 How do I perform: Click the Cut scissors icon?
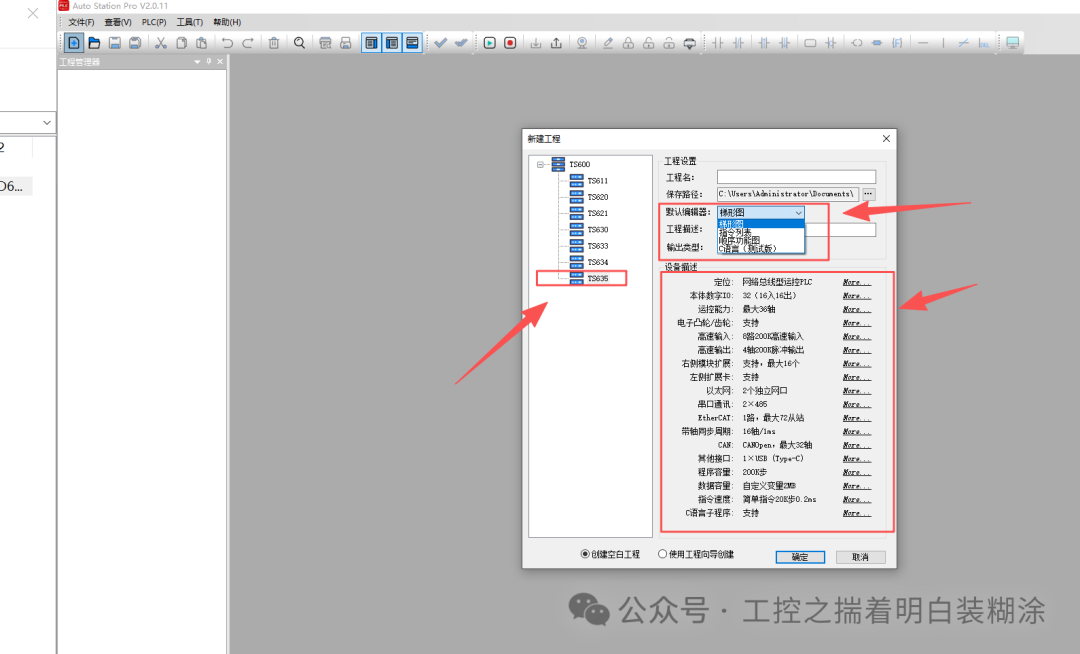point(160,43)
